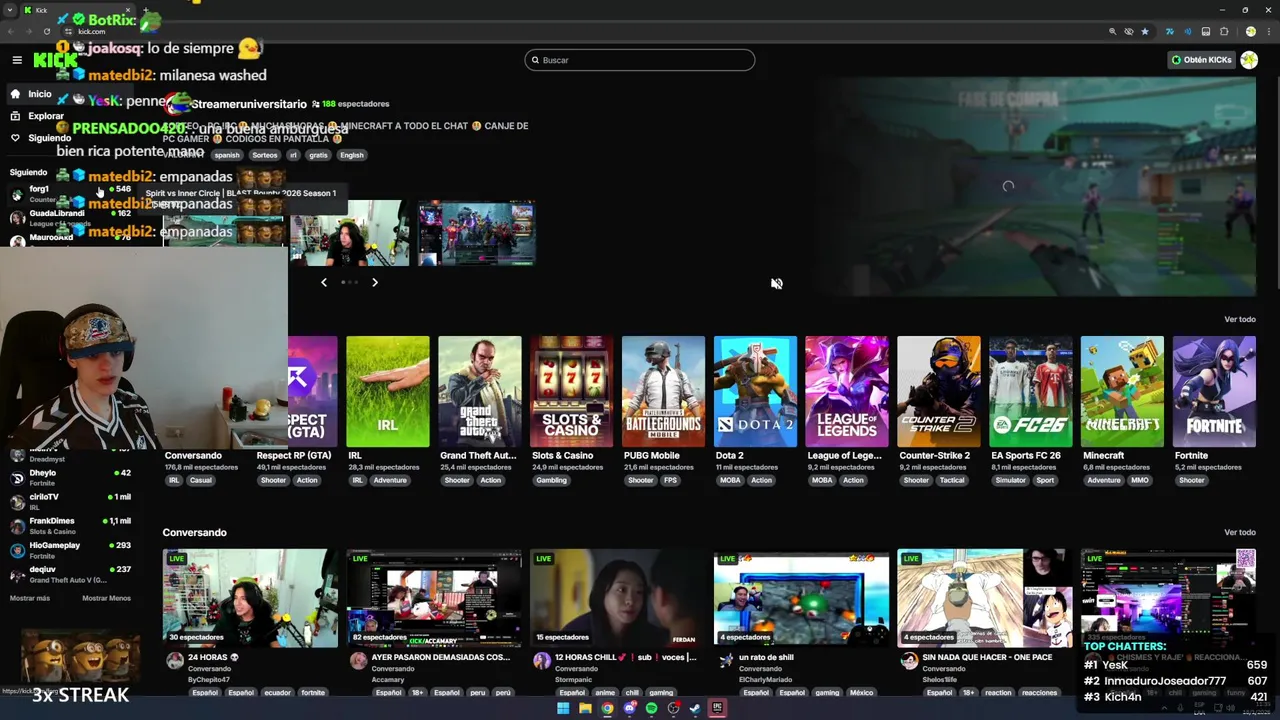Open the Kick hamburger sidebar menu

(x=17, y=60)
